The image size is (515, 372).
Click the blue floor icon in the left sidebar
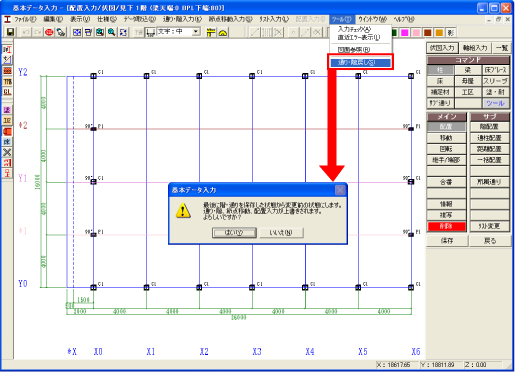coord(7,142)
